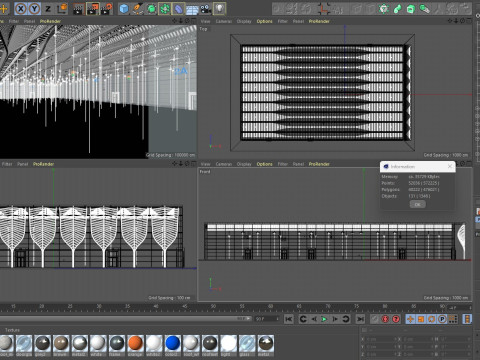Add a Light object
The width and height of the screenshot is (480, 360).
(x=219, y=9)
